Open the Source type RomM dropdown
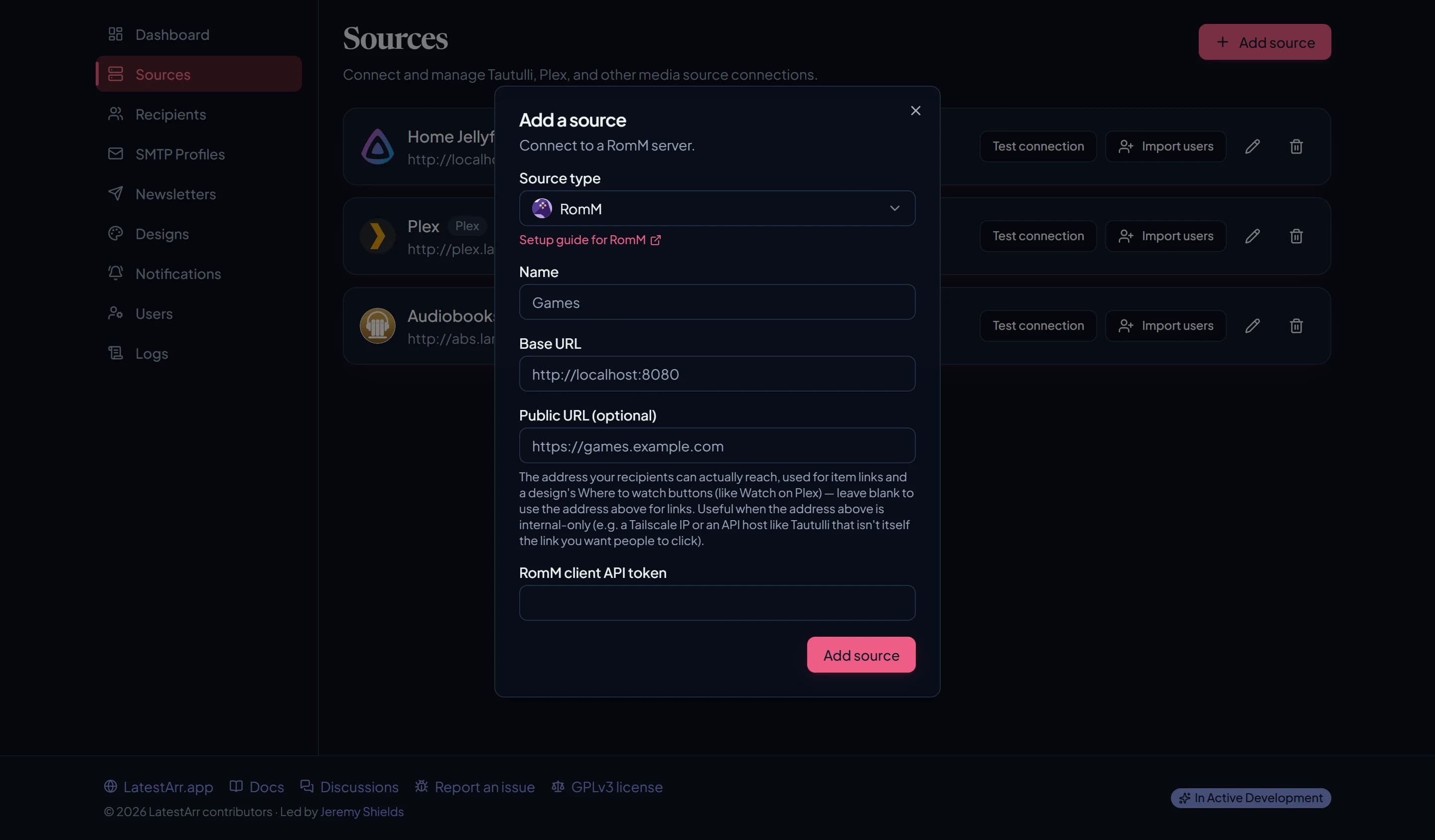This screenshot has height=840, width=1435. click(x=717, y=208)
